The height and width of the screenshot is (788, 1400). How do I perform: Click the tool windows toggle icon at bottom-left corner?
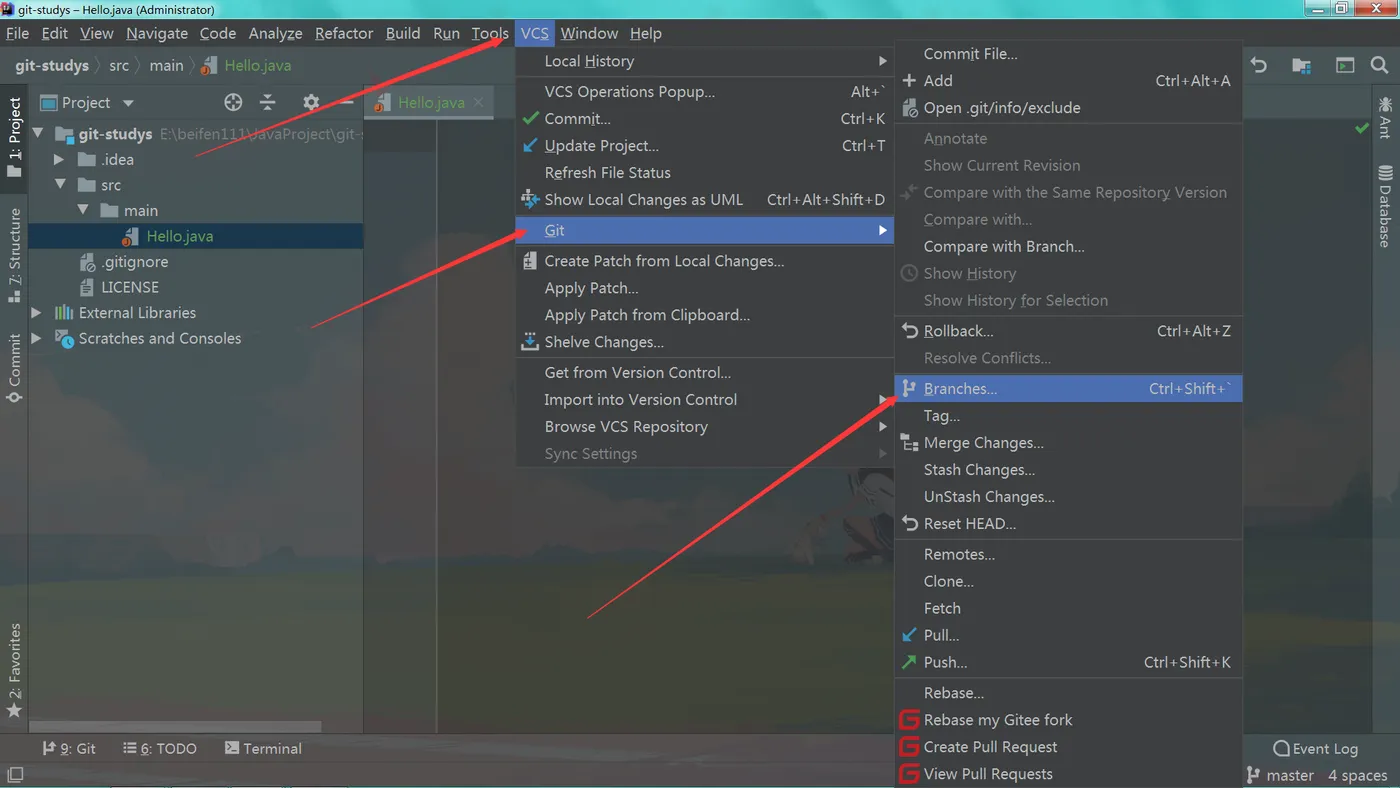click(x=15, y=774)
